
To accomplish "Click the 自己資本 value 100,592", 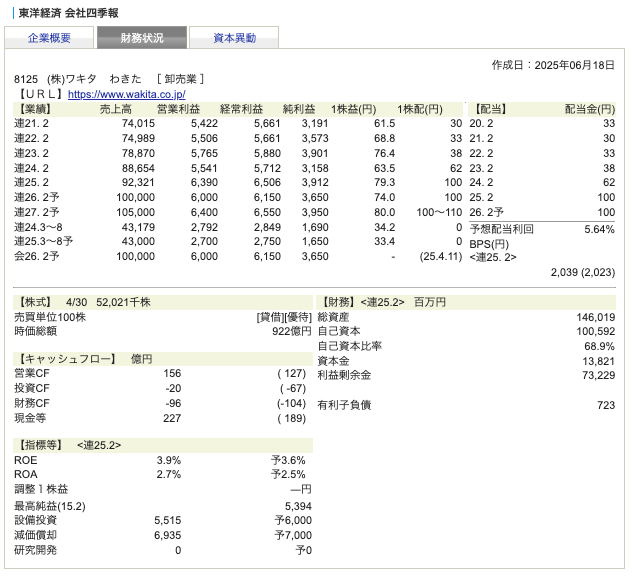I will click(x=596, y=331).
